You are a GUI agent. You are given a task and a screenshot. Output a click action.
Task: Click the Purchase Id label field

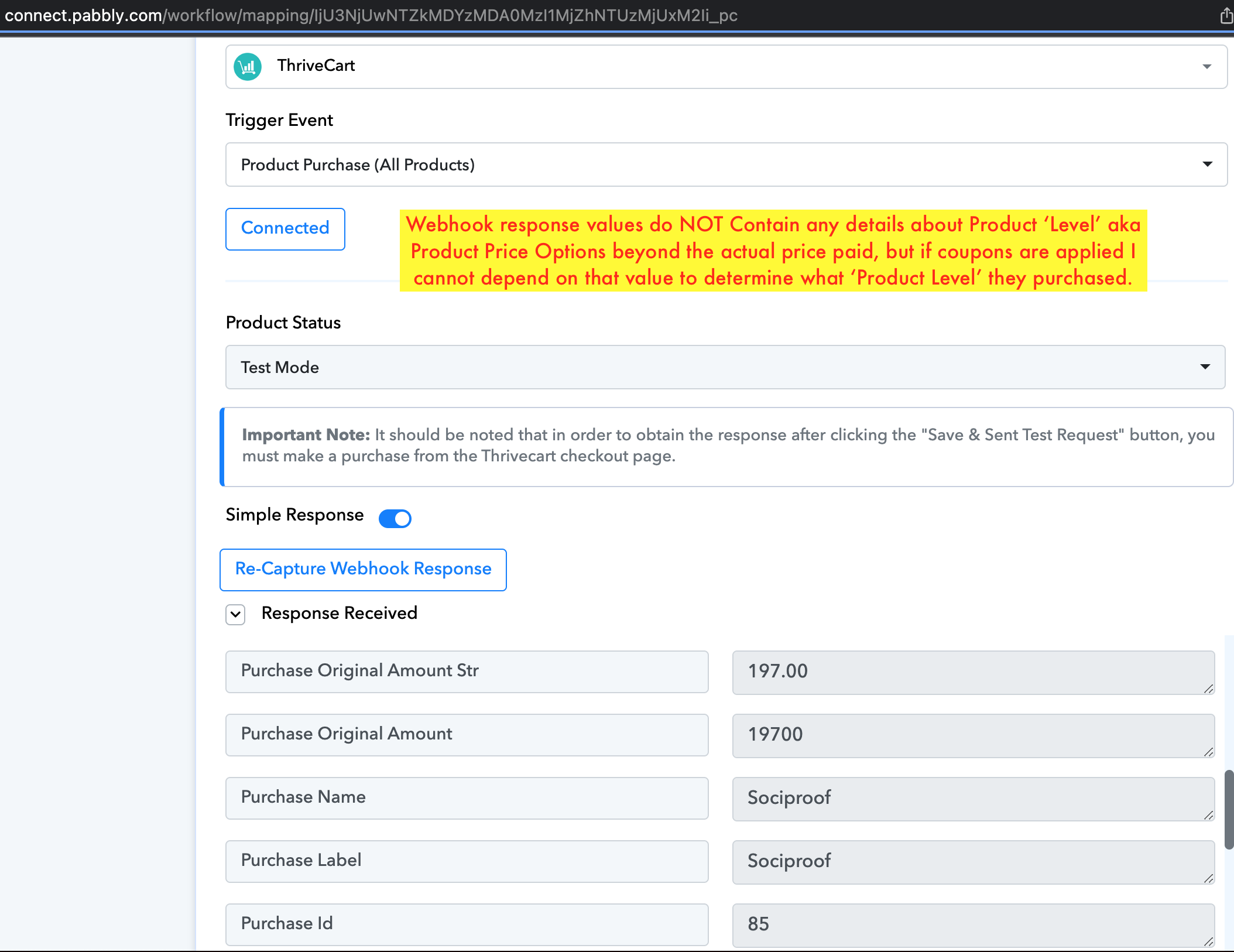click(467, 924)
